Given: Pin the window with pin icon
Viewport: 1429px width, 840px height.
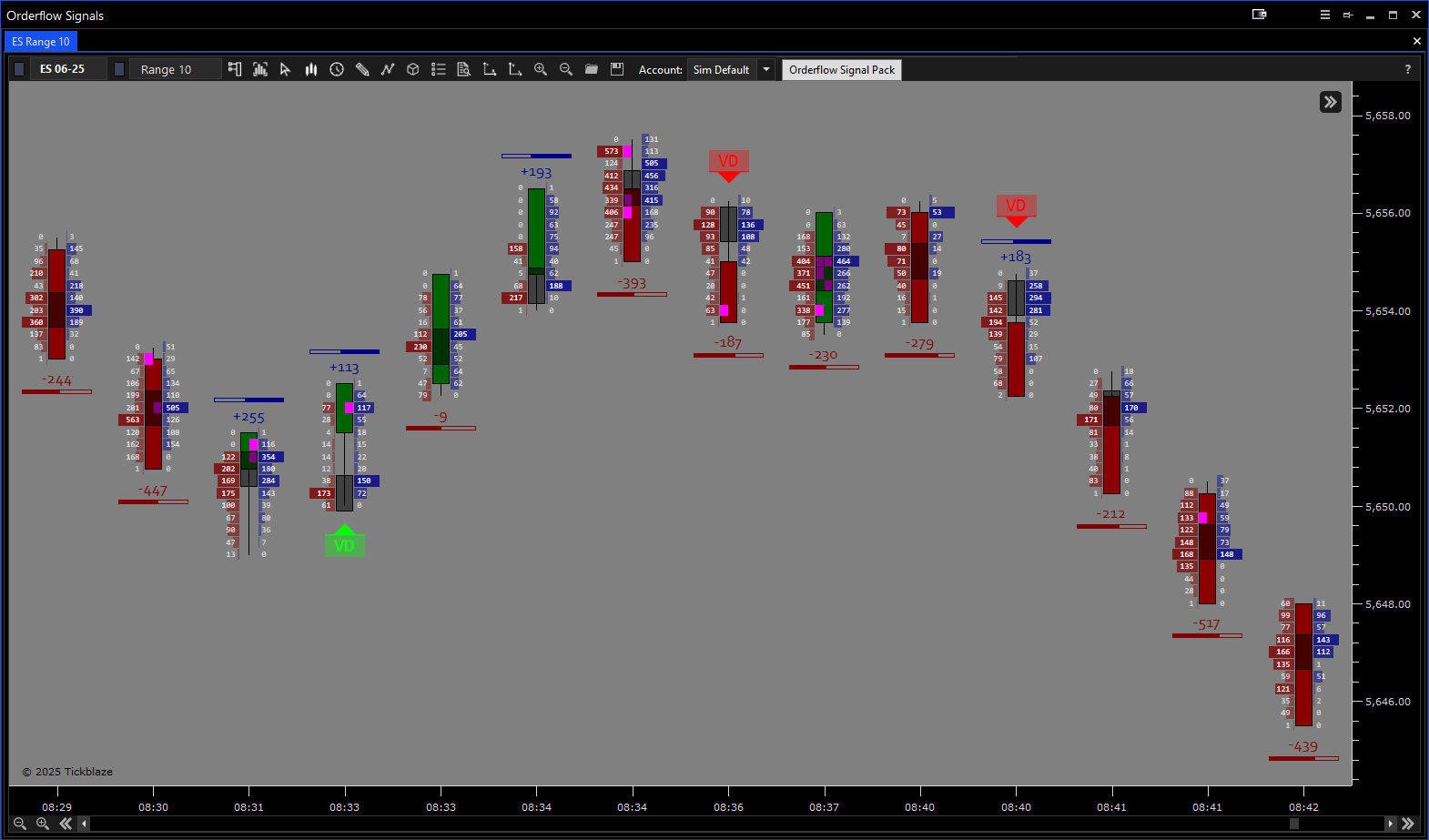Looking at the screenshot, I should pos(1348,15).
